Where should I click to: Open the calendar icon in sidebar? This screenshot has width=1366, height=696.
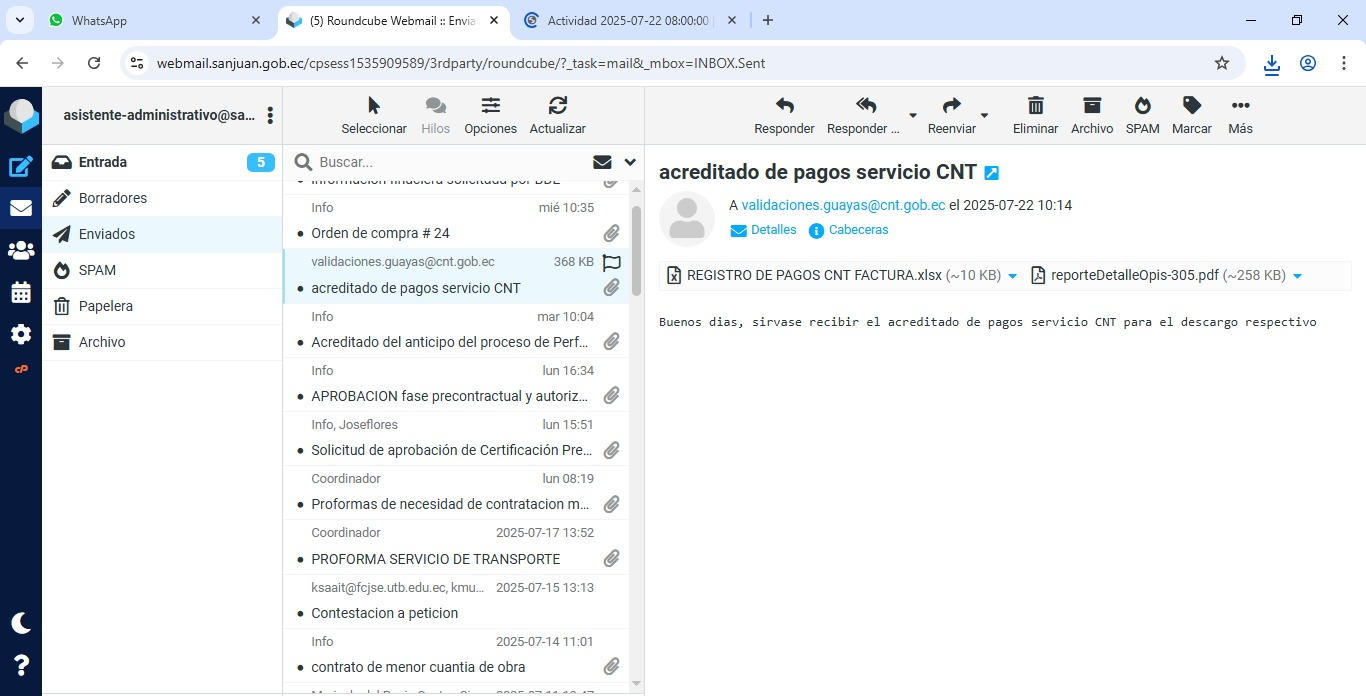(21, 293)
